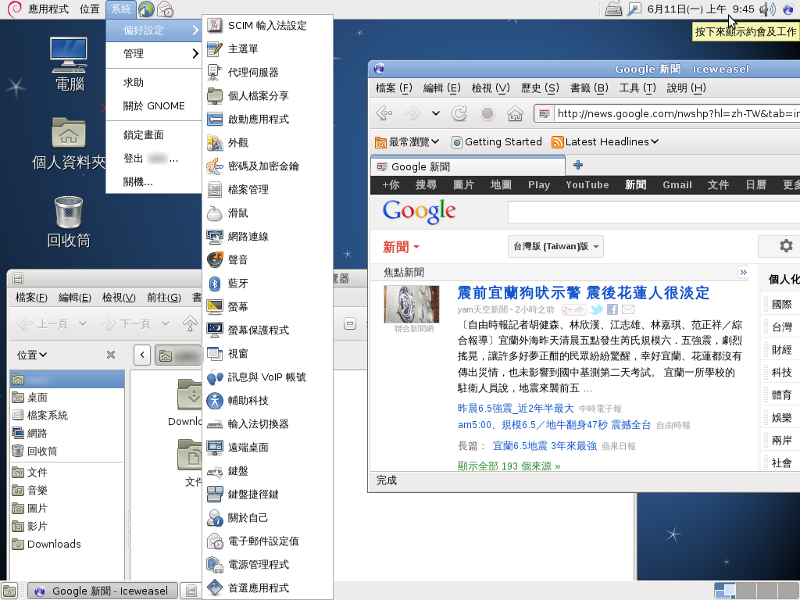This screenshot has height=600, width=800.
Task: Click the clock 6月11日 上午 9:45
Action: (700, 9)
